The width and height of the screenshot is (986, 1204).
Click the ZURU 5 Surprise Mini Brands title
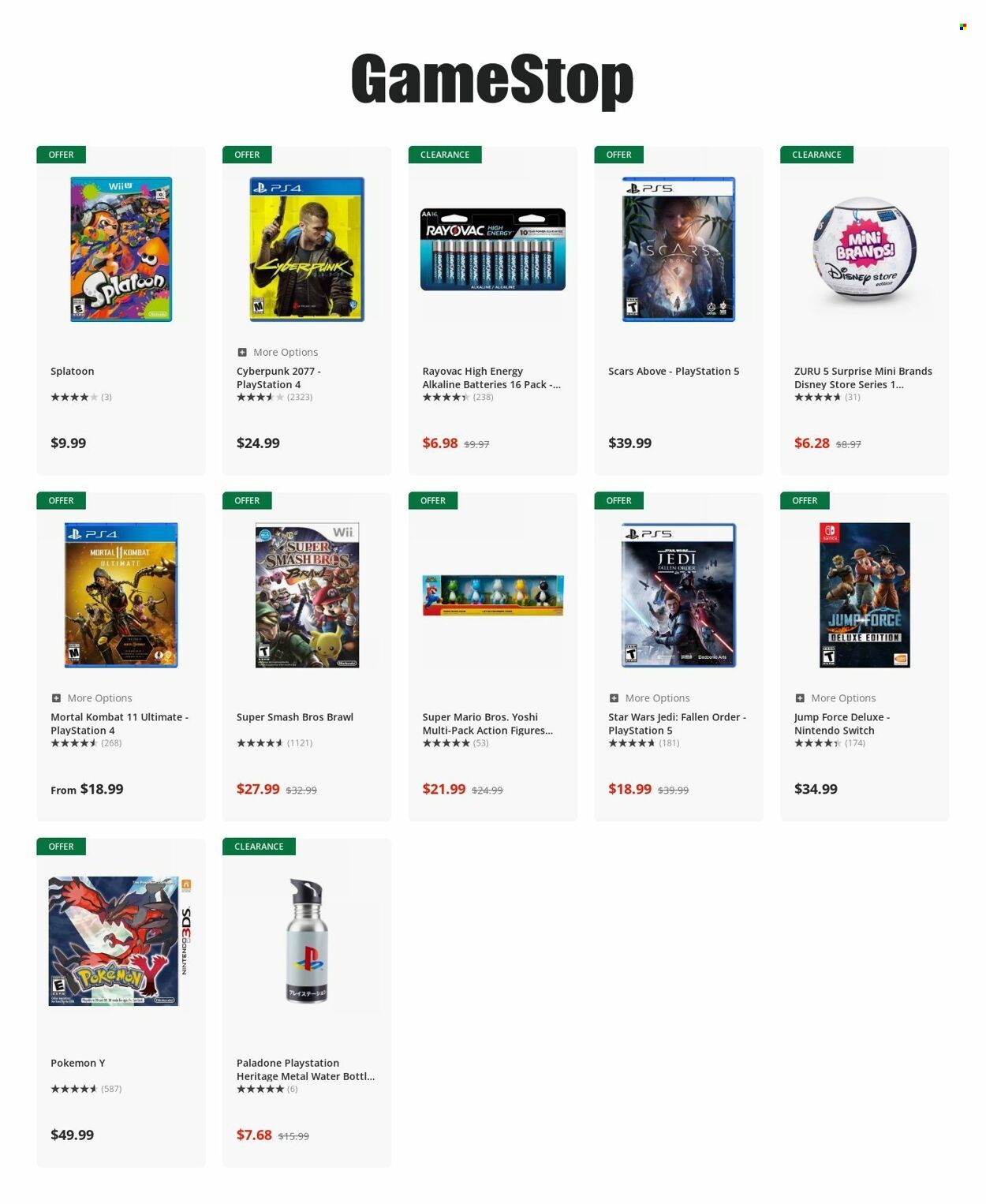tap(863, 378)
